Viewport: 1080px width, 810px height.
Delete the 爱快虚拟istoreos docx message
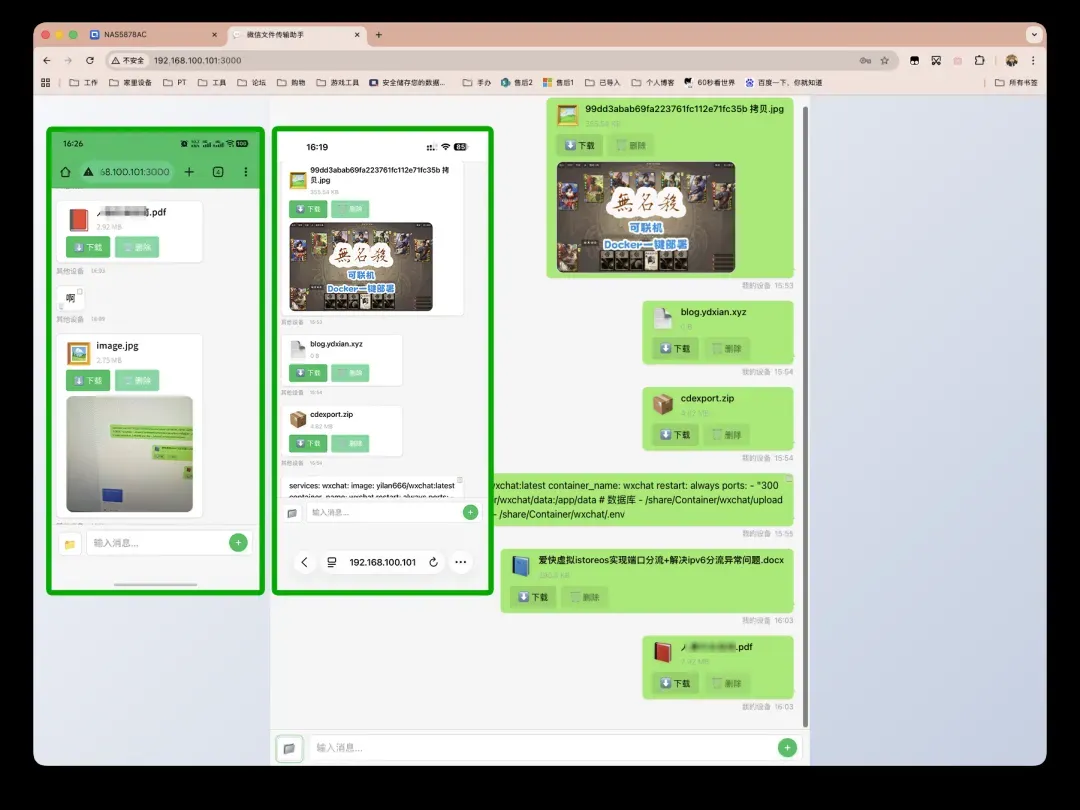coord(585,597)
